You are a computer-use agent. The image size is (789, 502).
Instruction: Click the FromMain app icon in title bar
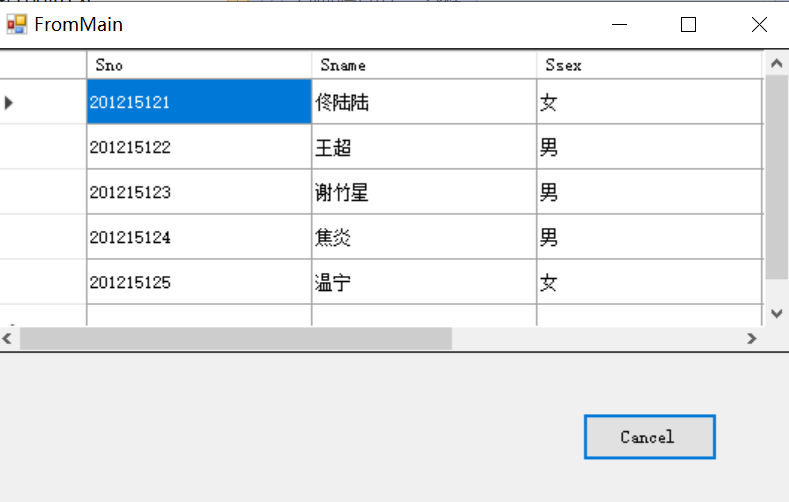[17, 24]
